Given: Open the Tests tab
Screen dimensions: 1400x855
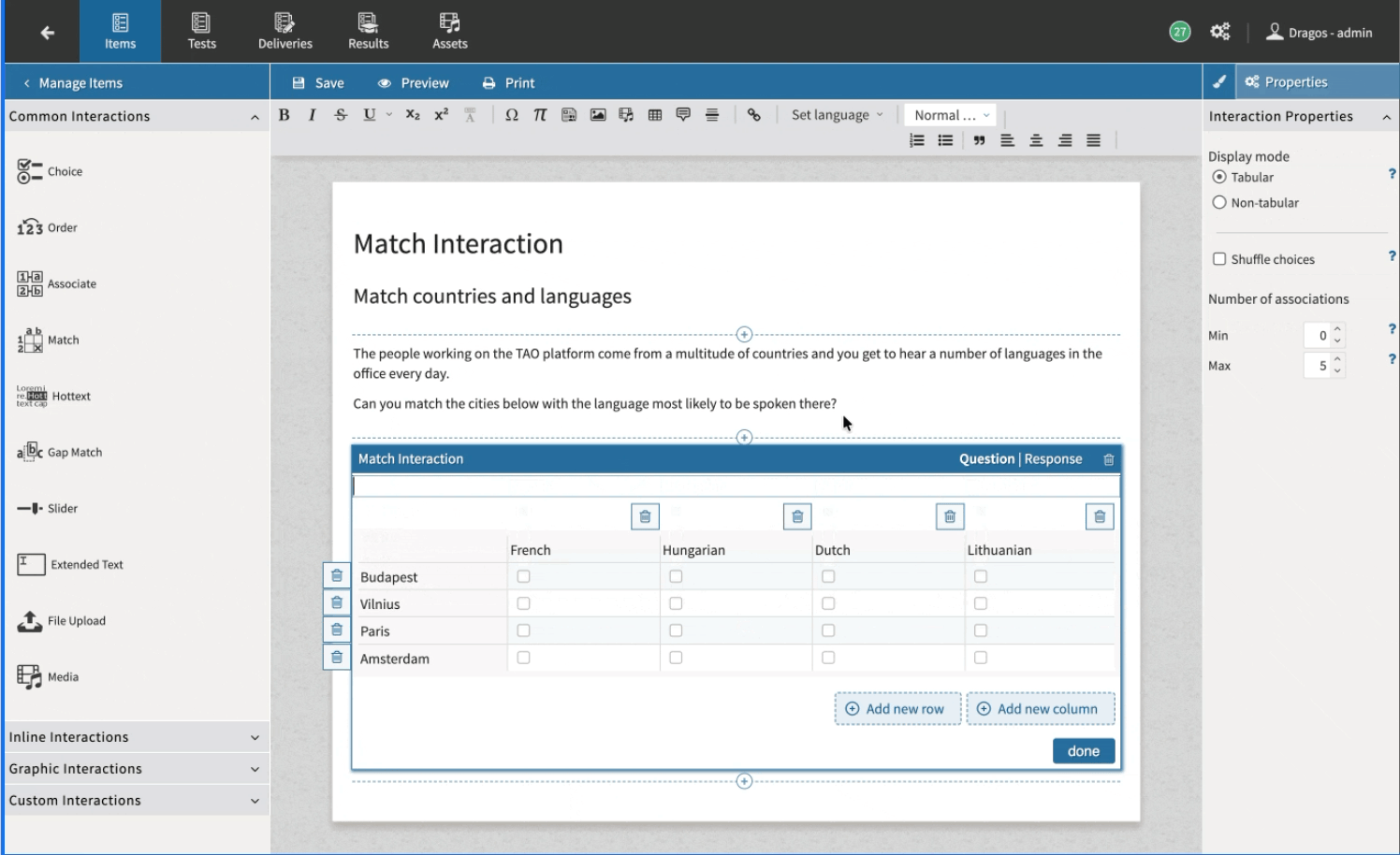Looking at the screenshot, I should (201, 32).
